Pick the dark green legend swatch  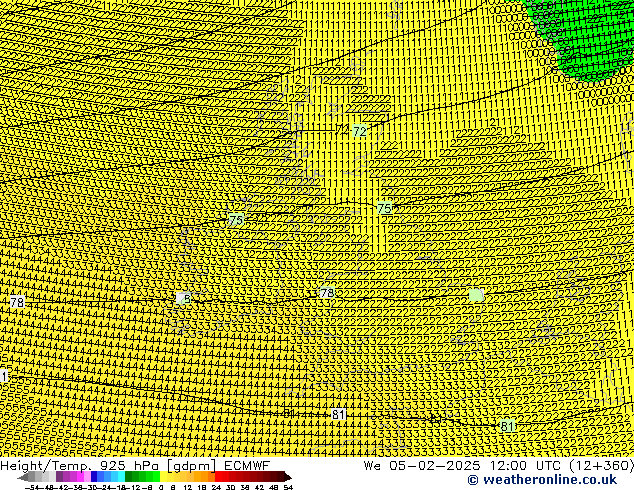[x=128, y=477]
